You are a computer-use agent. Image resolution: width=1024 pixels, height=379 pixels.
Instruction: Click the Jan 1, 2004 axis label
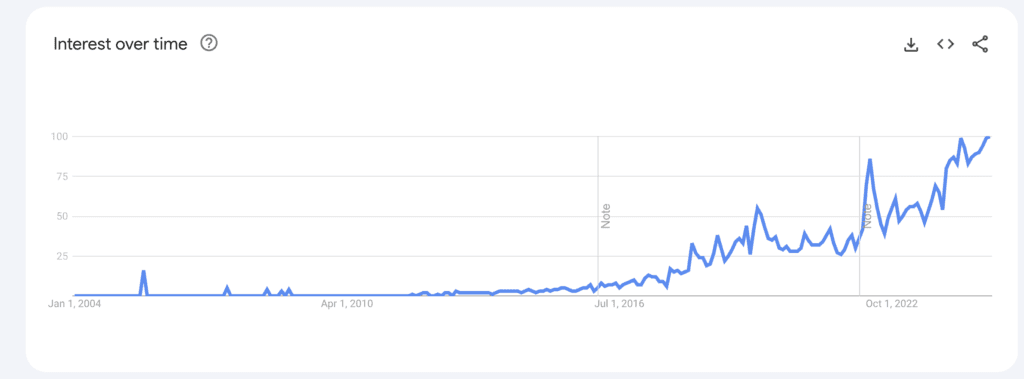click(75, 304)
